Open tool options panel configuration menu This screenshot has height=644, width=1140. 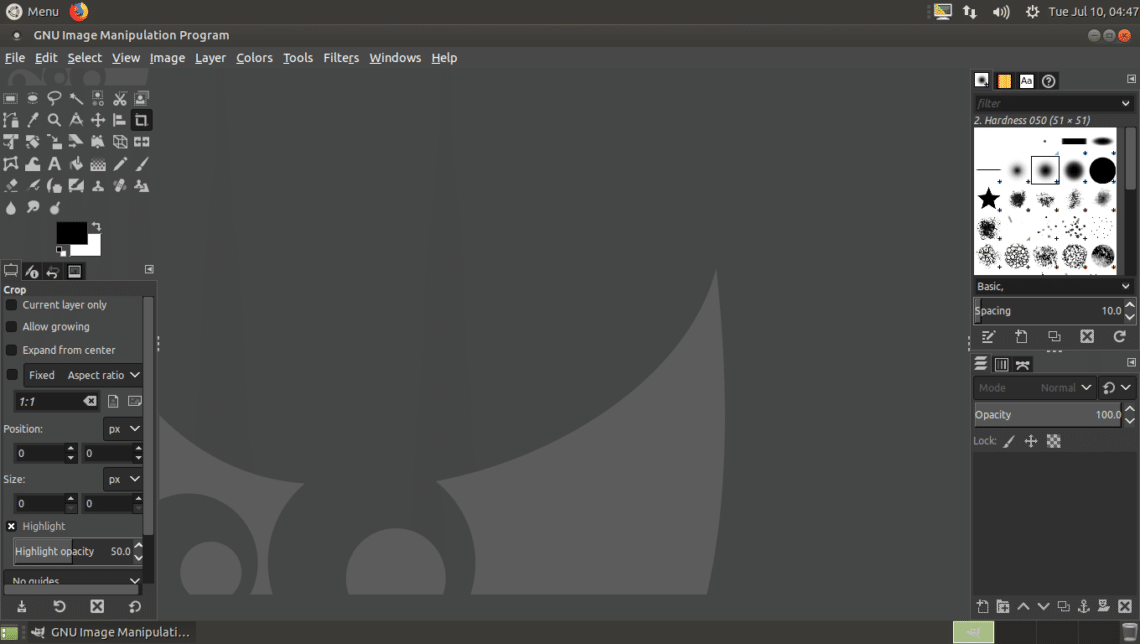tap(149, 269)
